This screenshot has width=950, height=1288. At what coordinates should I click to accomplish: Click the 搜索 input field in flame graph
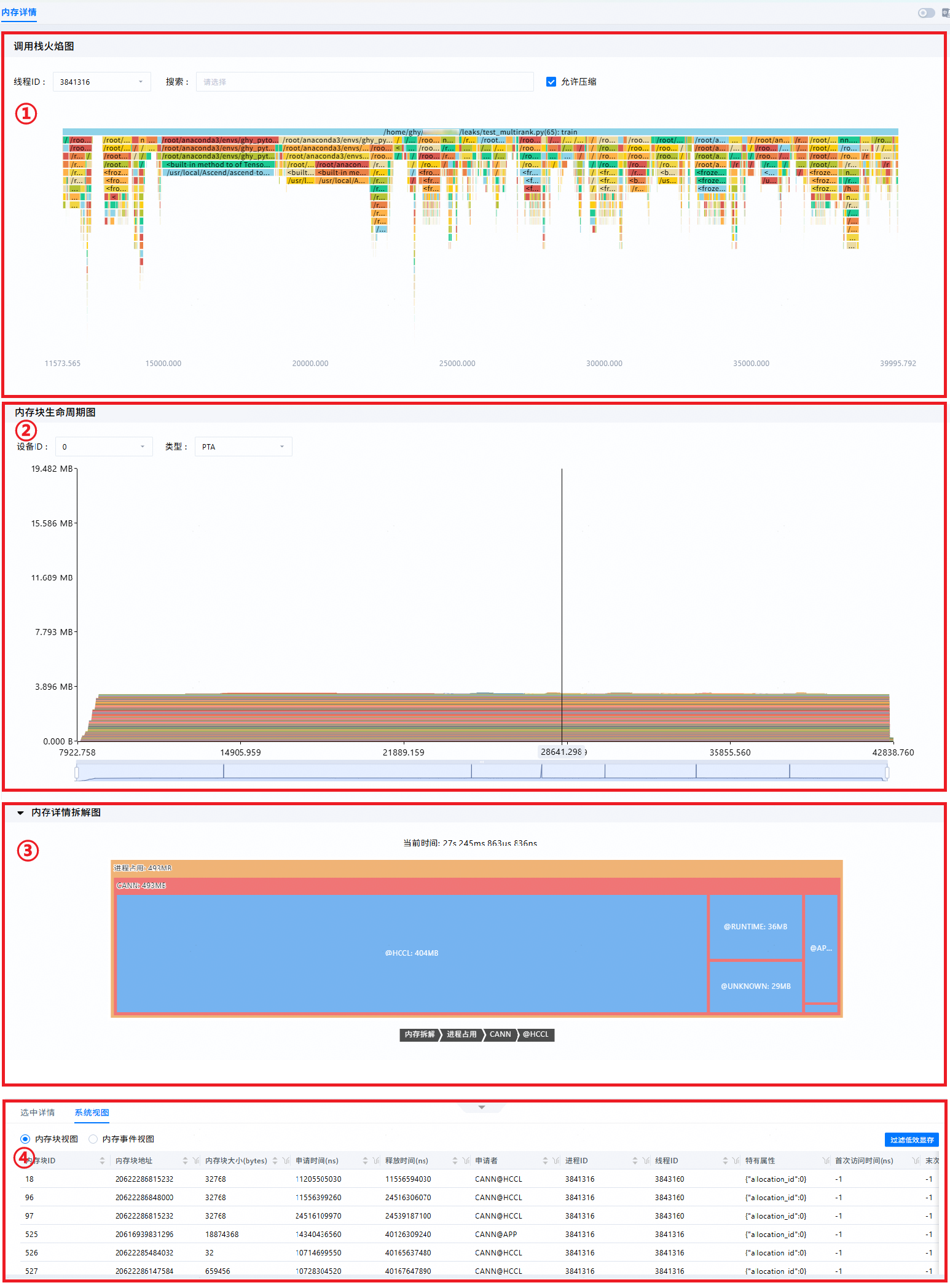(364, 82)
